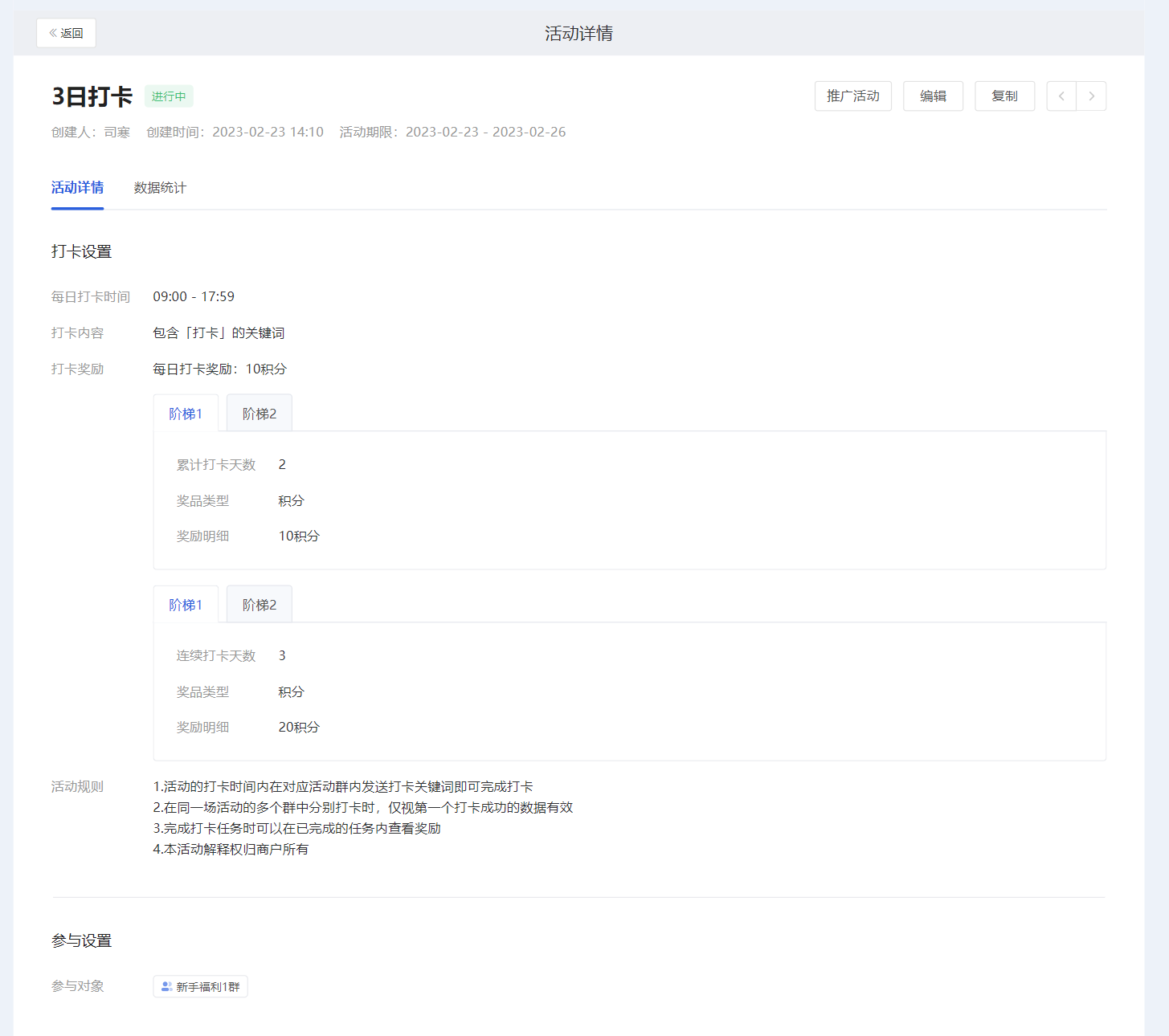
Task: Click the 新手福利1群 group tag label
Action: (208, 986)
